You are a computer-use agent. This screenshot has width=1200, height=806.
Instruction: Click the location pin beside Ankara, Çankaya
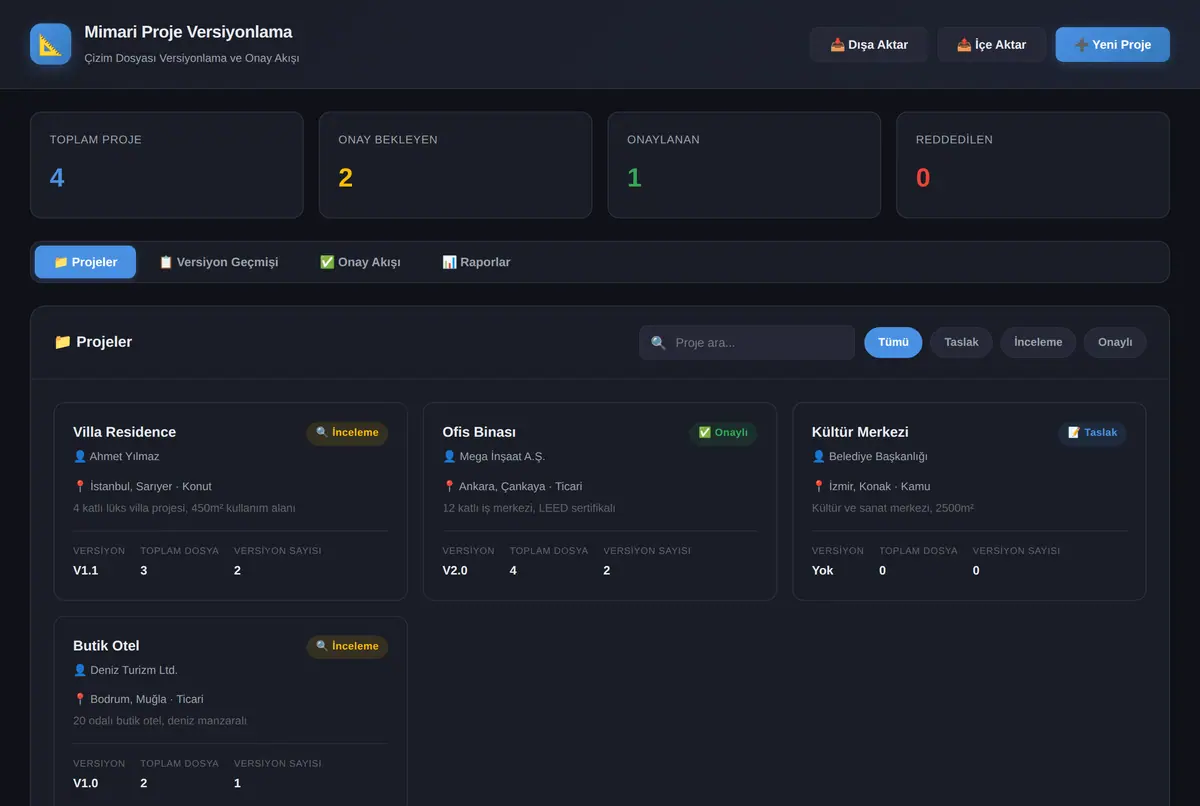pos(449,486)
